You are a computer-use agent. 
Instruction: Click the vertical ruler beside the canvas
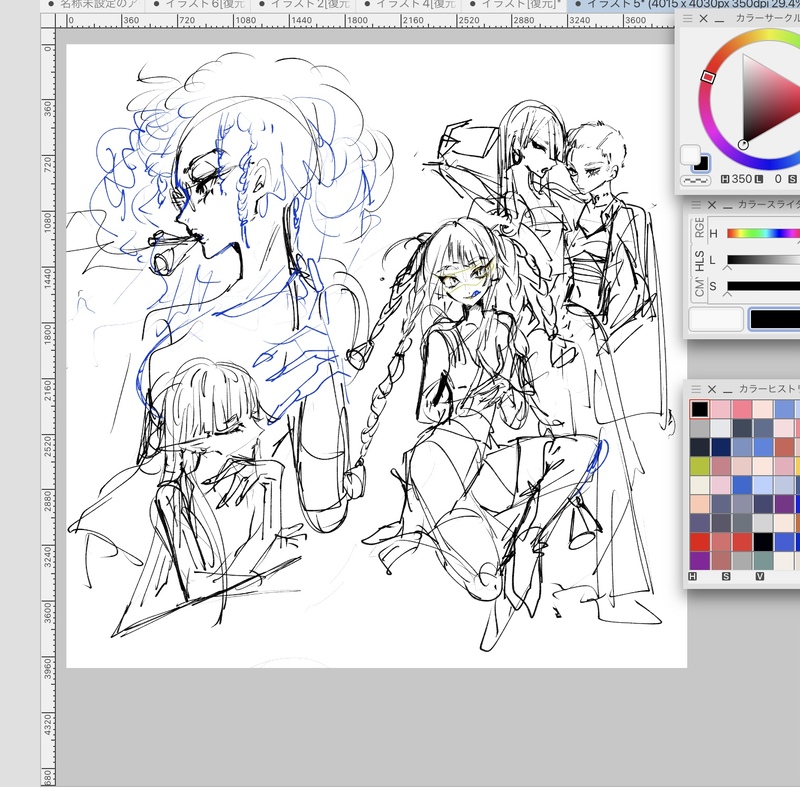pos(48,408)
